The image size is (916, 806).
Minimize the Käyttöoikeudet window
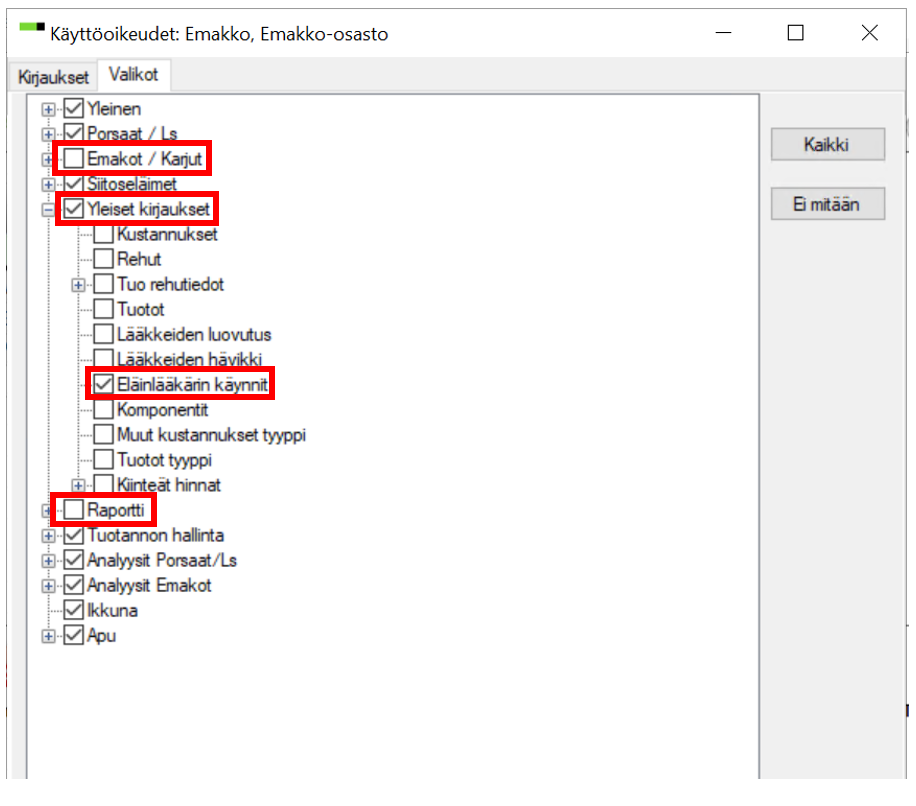coord(723,33)
